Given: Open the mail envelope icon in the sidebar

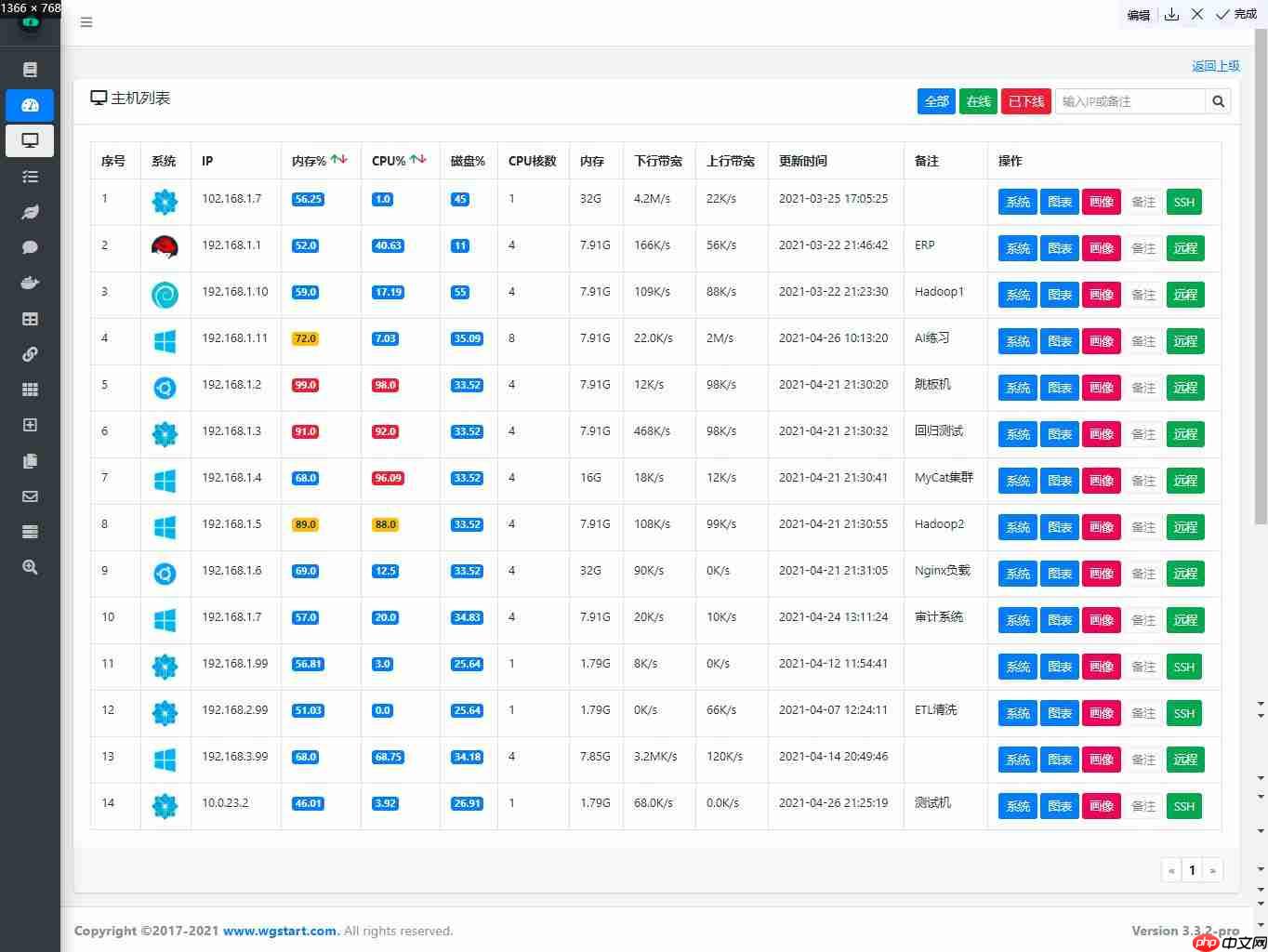Looking at the screenshot, I should coord(30,496).
